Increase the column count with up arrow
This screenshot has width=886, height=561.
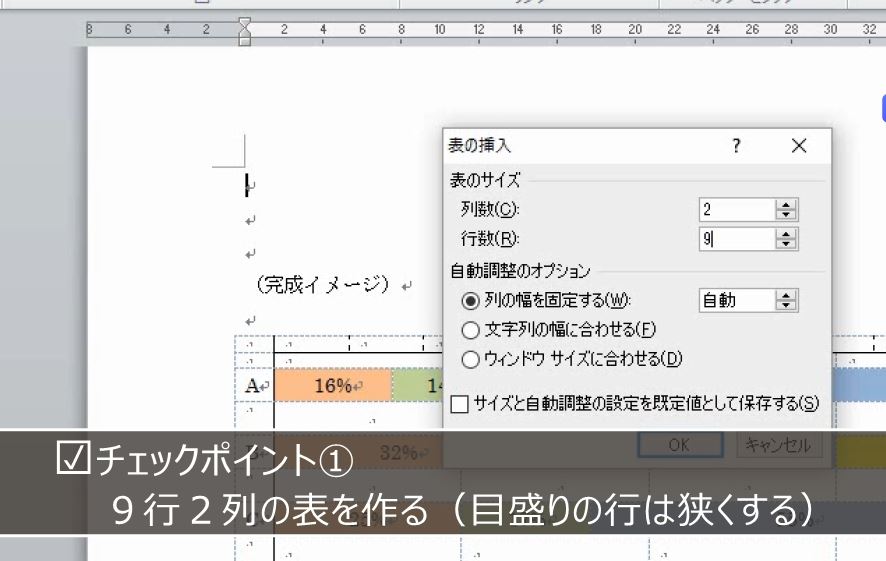pos(786,205)
